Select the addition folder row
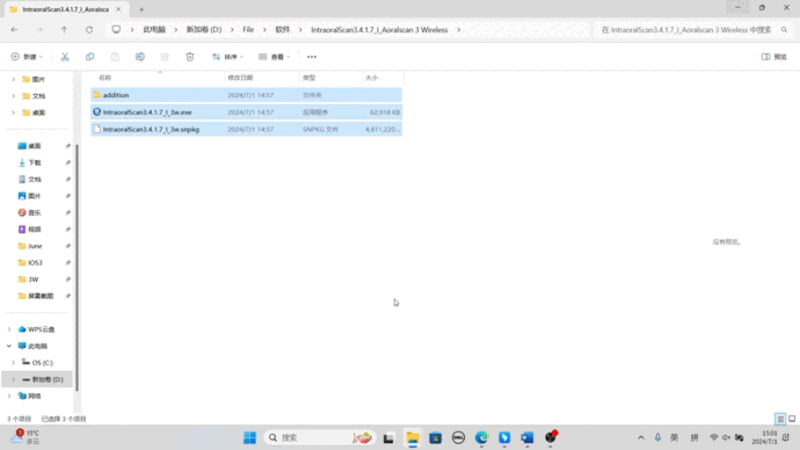 click(246, 95)
